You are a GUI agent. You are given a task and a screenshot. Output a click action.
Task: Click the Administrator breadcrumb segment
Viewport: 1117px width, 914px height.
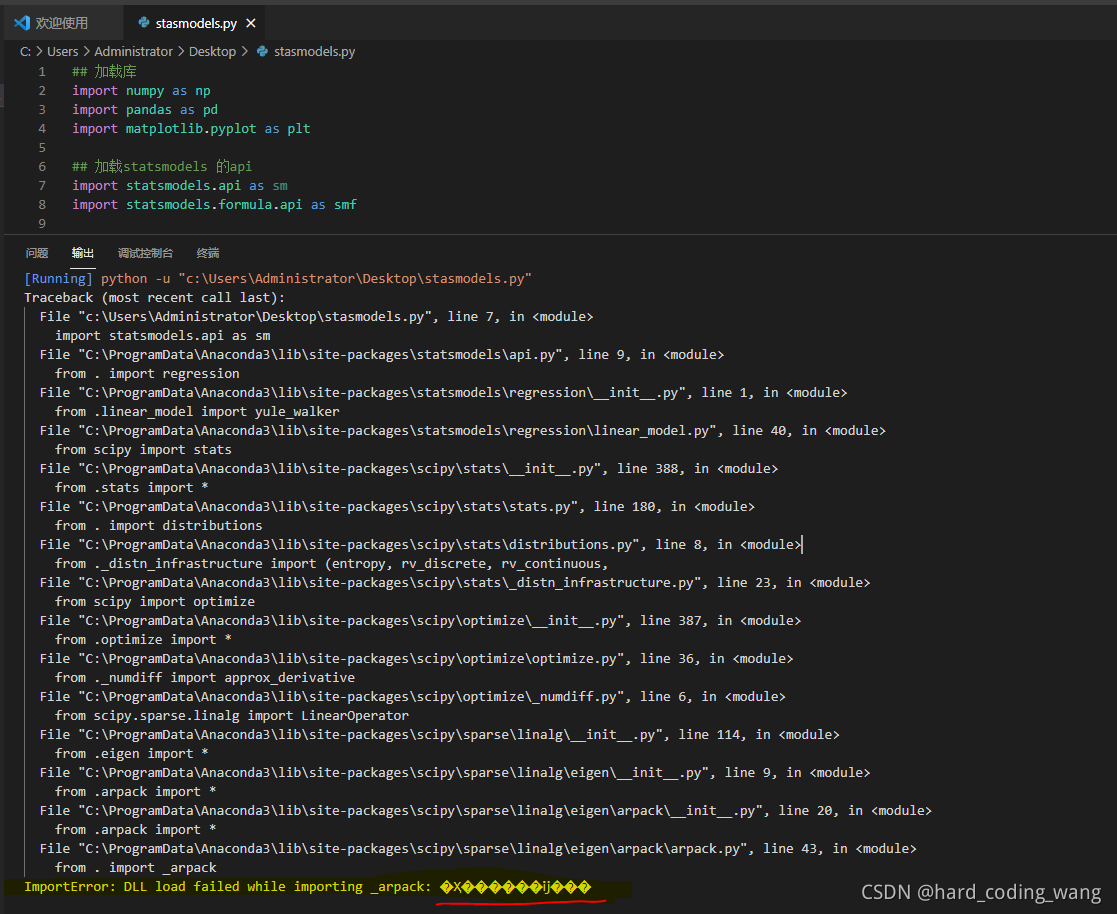(133, 51)
